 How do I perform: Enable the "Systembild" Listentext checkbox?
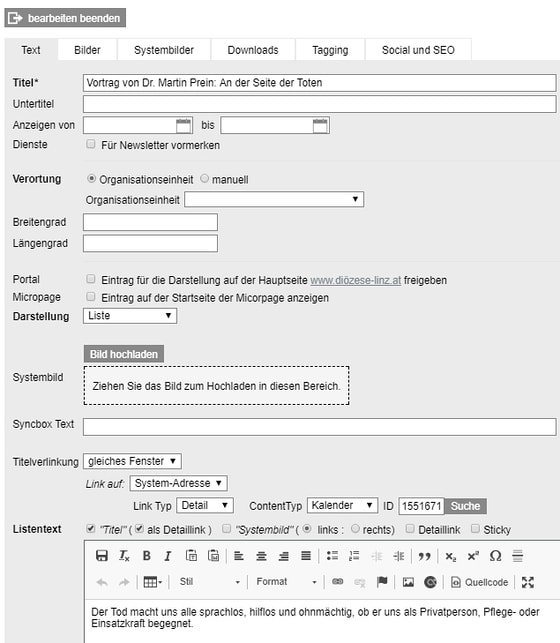point(226,528)
